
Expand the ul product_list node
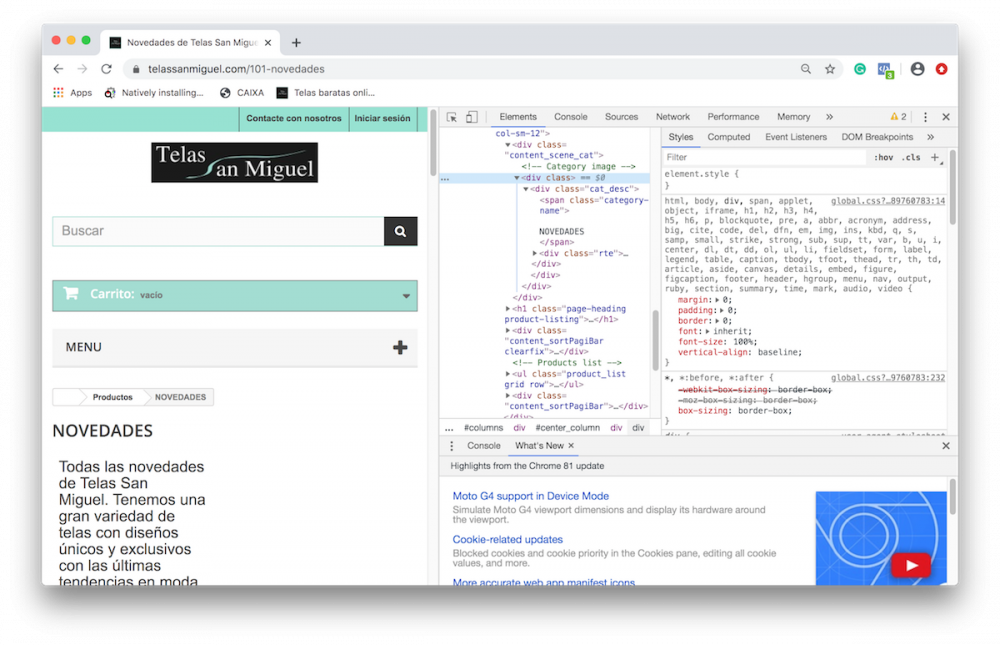508,374
